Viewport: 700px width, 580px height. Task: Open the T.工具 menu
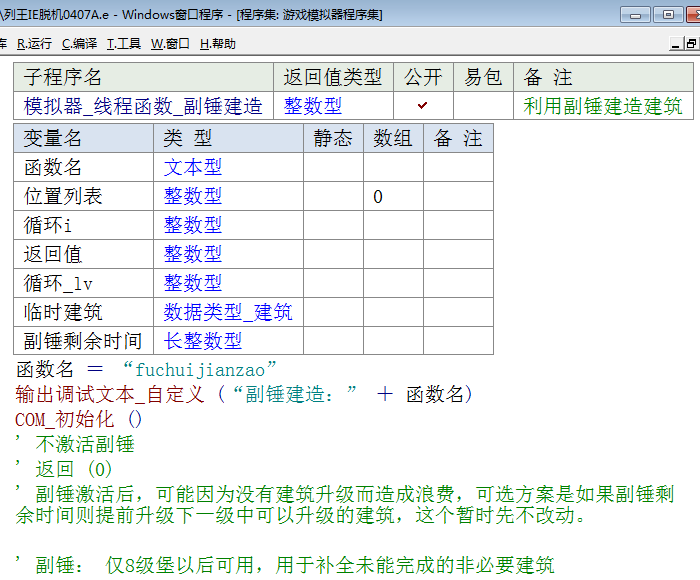124,44
